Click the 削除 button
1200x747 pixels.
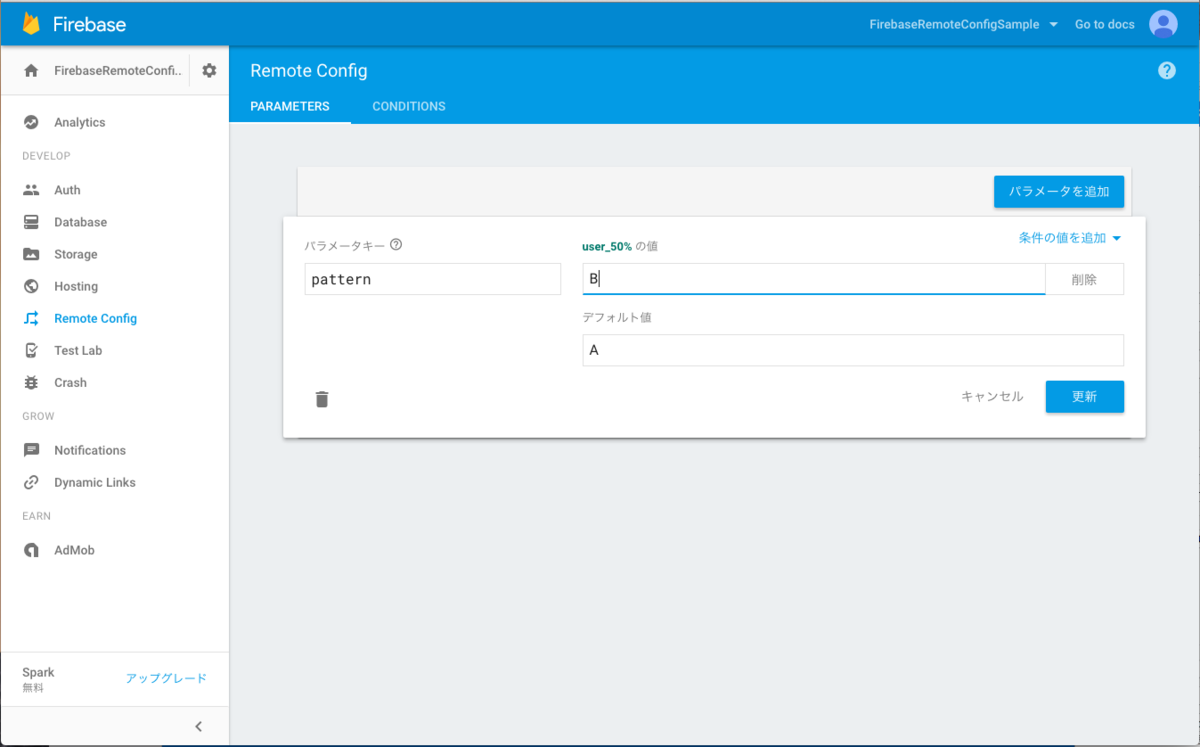pyautogui.click(x=1084, y=279)
